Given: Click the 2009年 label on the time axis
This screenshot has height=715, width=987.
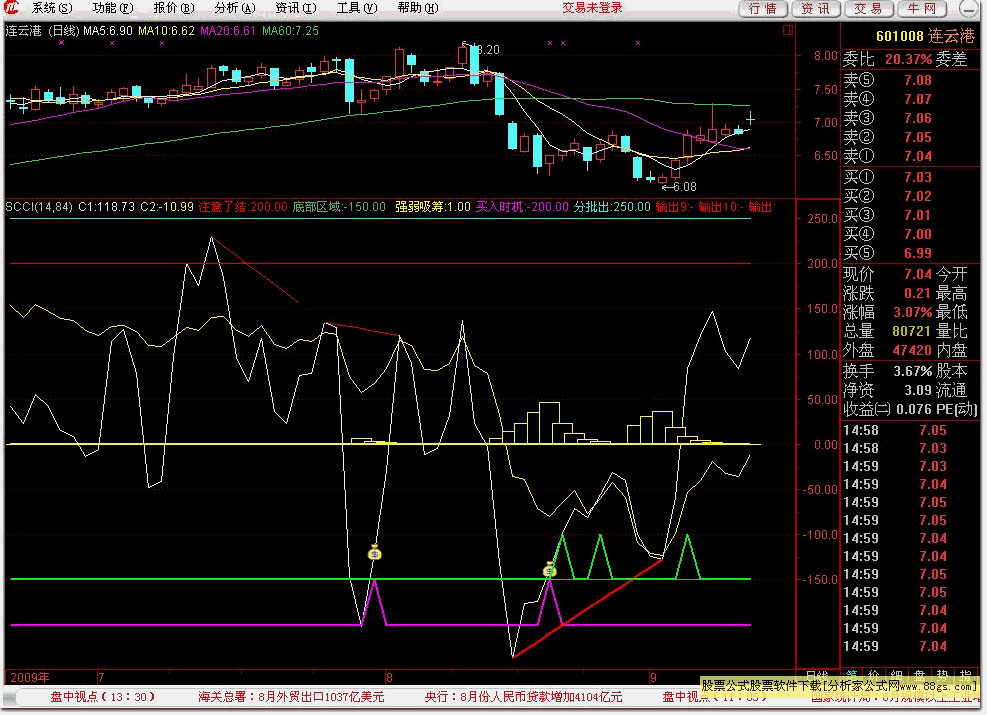Looking at the screenshot, I should coord(30,677).
